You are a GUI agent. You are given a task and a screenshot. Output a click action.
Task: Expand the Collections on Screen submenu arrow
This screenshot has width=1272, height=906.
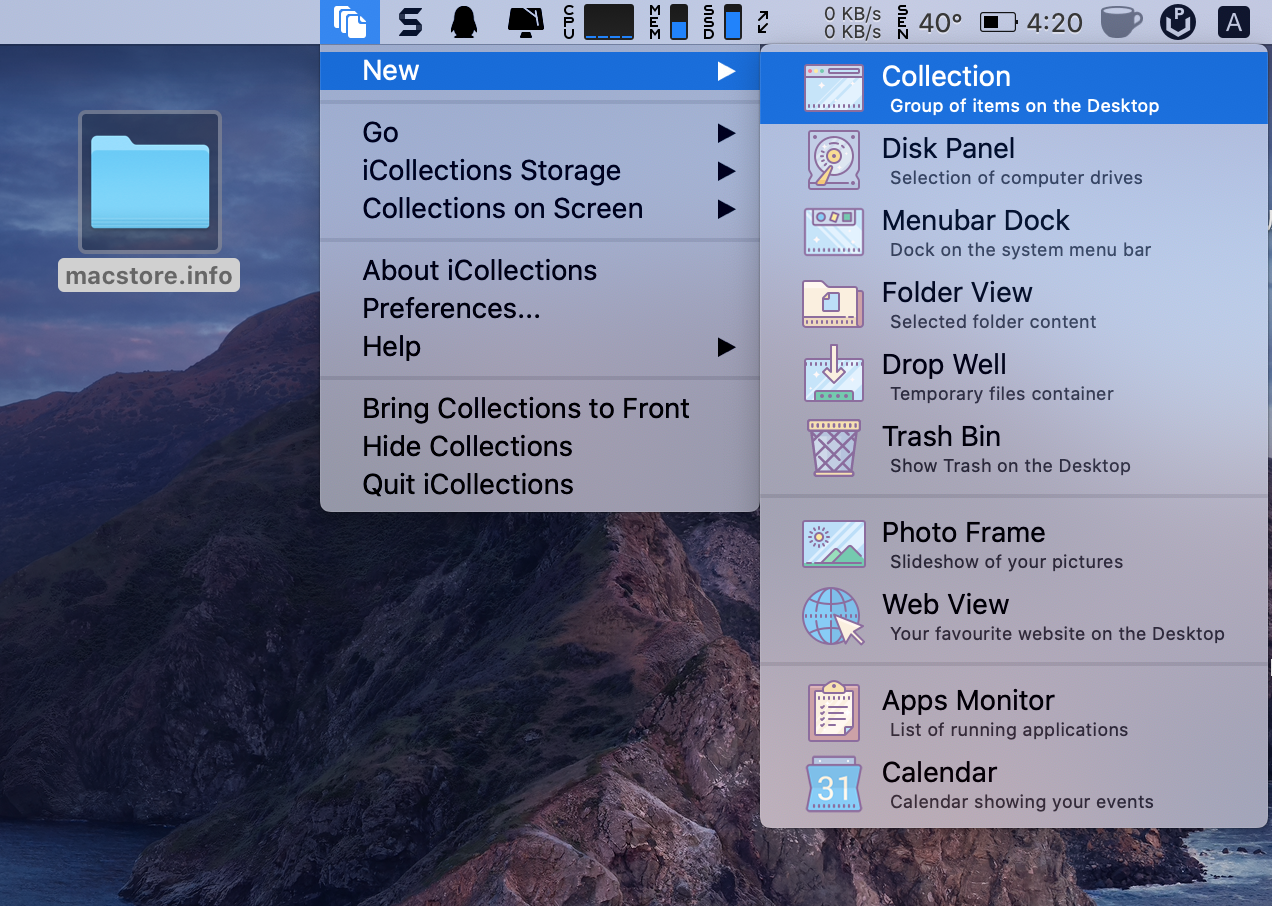tap(726, 209)
